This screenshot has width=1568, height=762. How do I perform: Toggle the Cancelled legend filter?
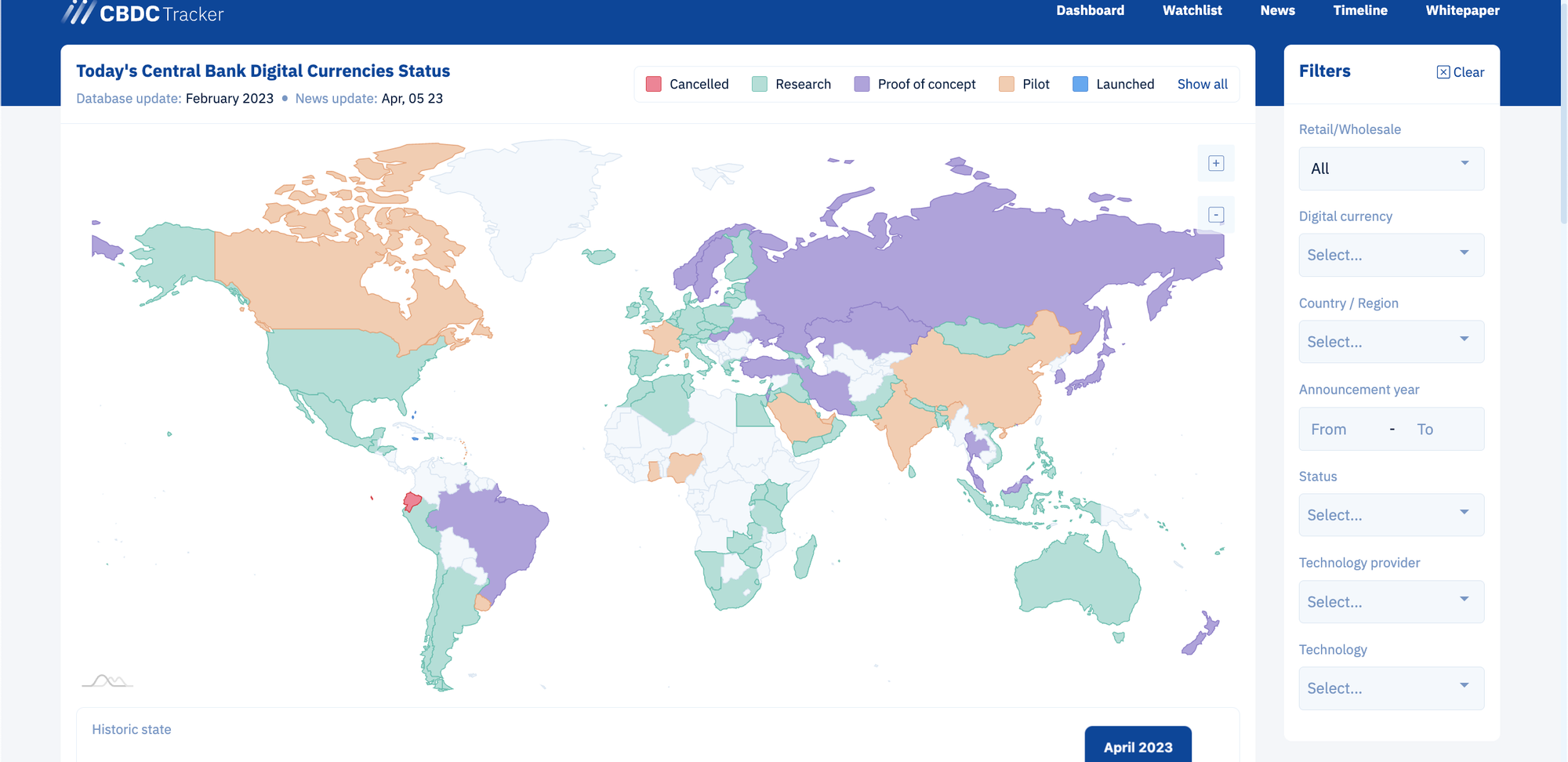(x=688, y=84)
